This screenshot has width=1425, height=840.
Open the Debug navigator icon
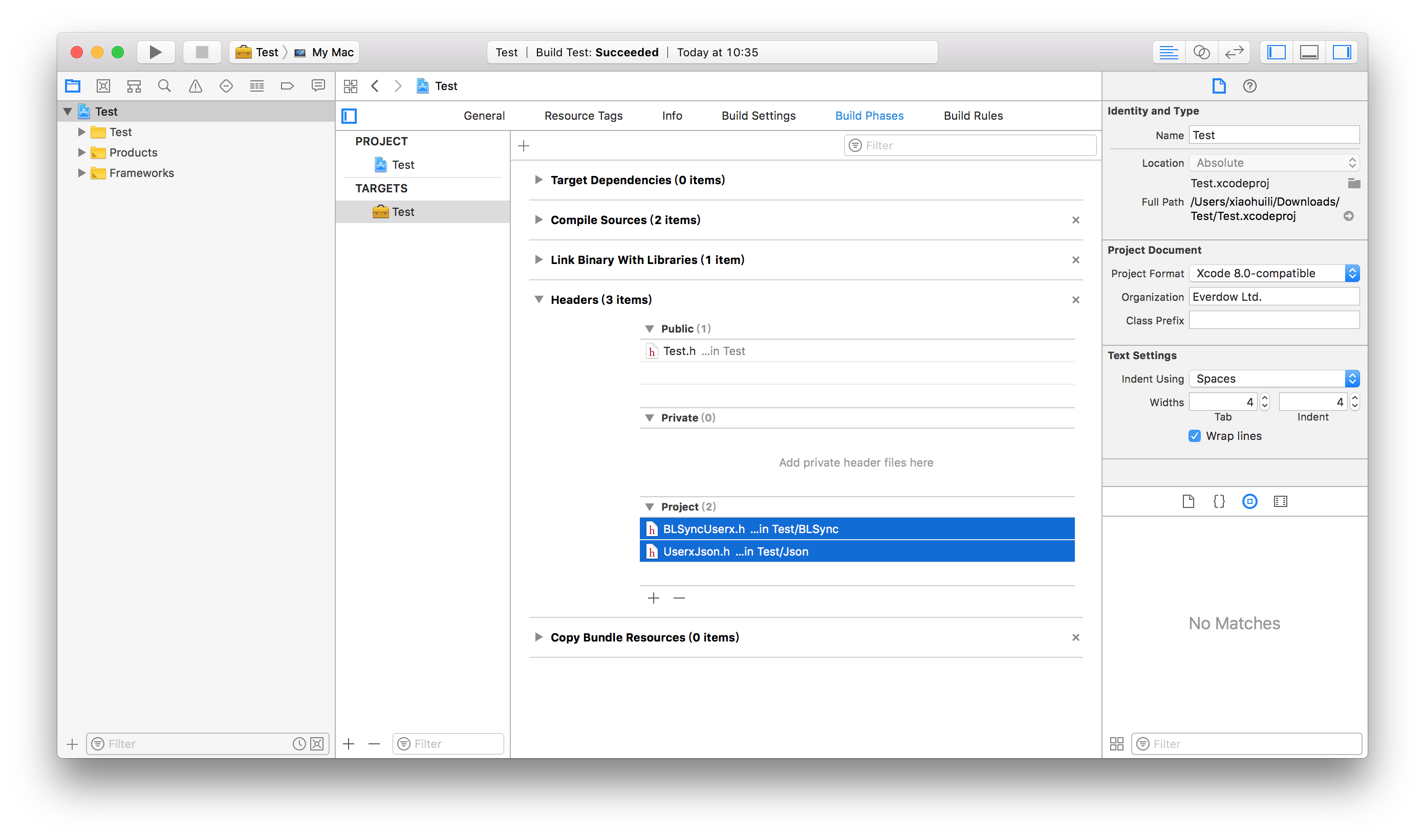point(256,86)
